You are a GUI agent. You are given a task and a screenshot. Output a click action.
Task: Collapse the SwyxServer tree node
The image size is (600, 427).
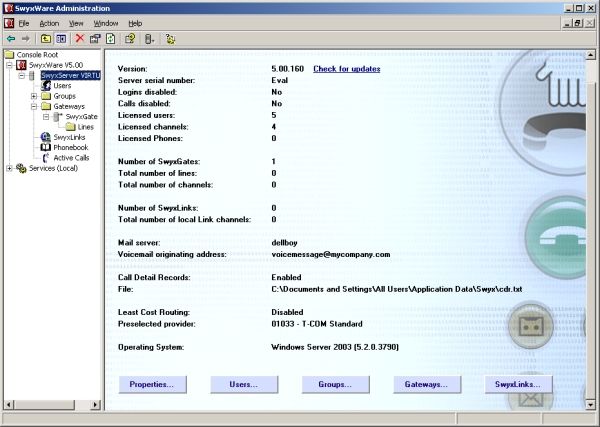coord(22,76)
